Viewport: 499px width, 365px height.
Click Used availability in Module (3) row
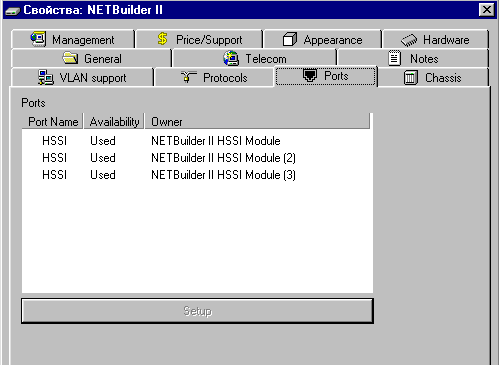[103, 175]
